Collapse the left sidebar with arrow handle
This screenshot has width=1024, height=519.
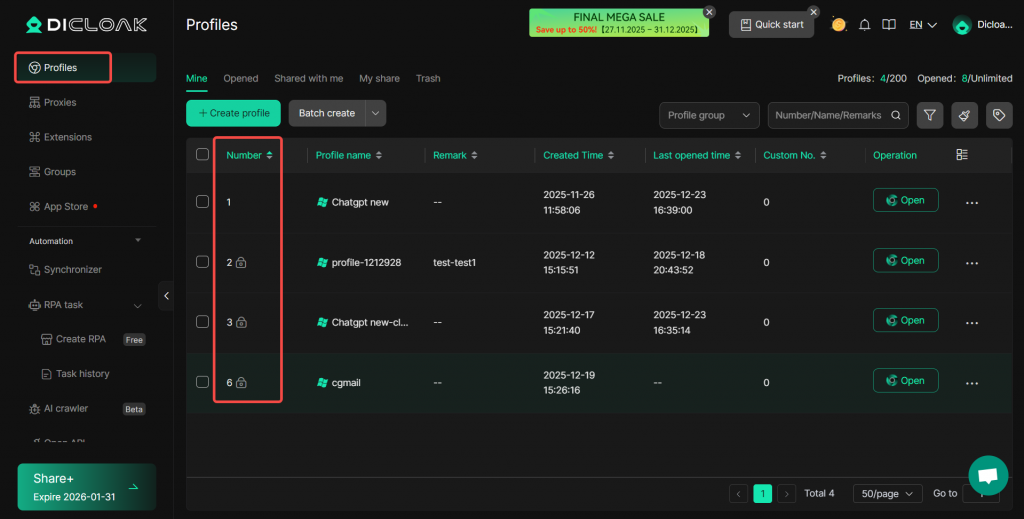pos(166,296)
